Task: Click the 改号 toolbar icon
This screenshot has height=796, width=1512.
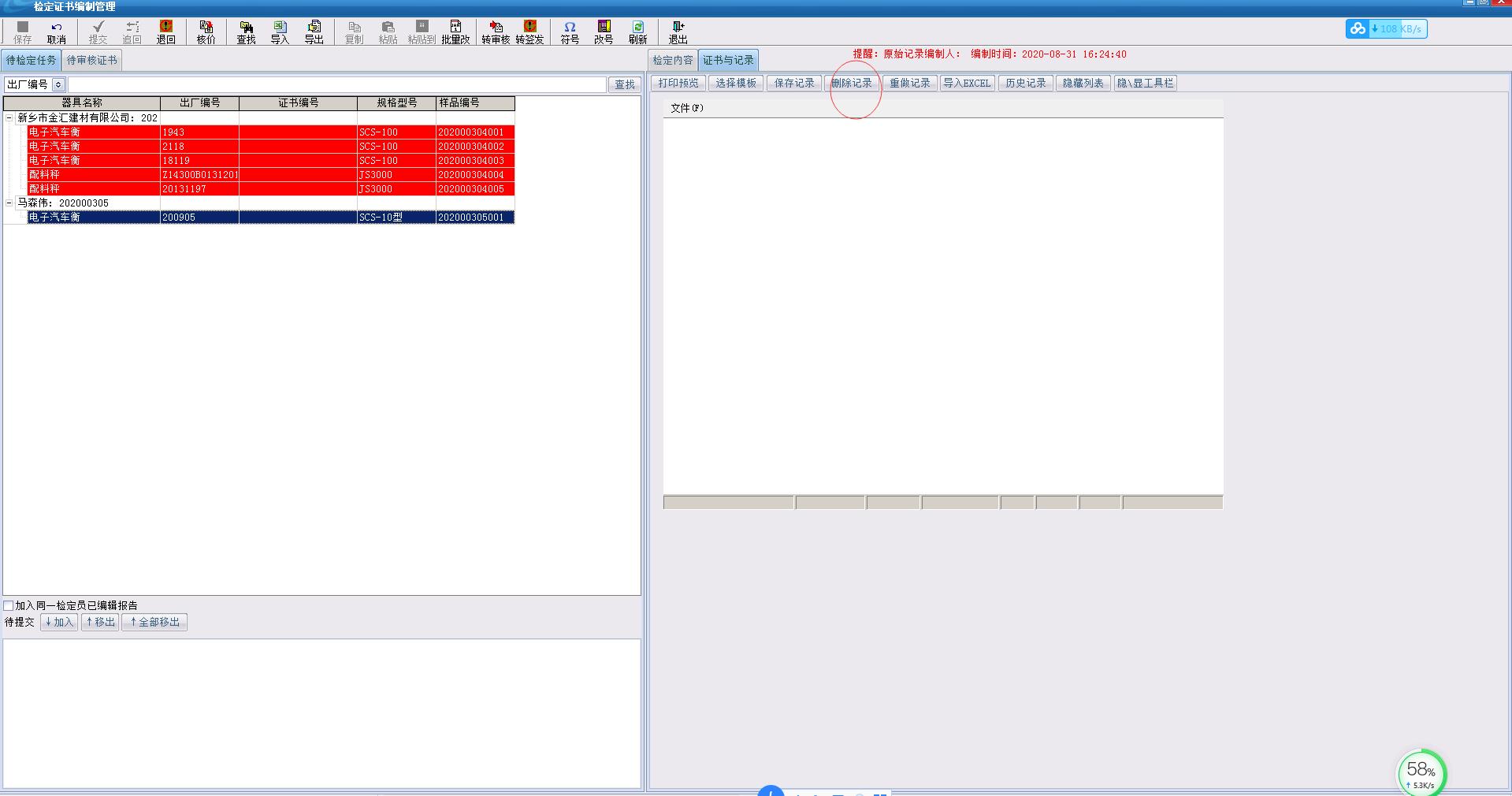Action: pos(604,32)
